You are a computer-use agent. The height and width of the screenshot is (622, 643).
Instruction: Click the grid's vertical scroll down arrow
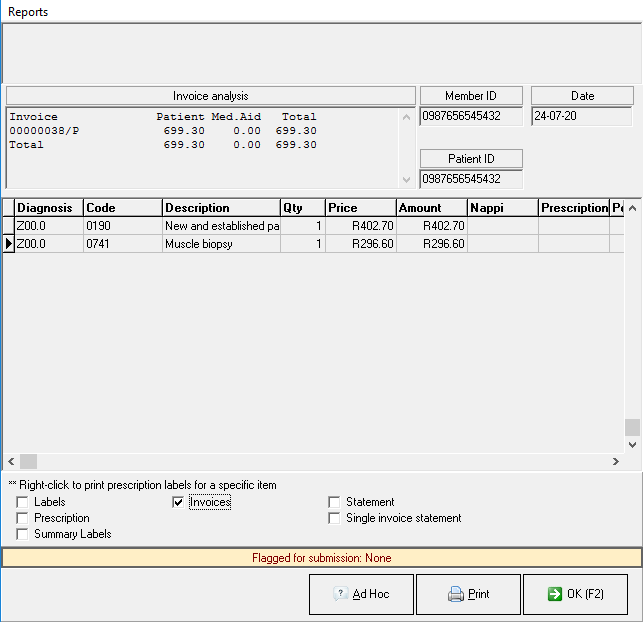[632, 444]
